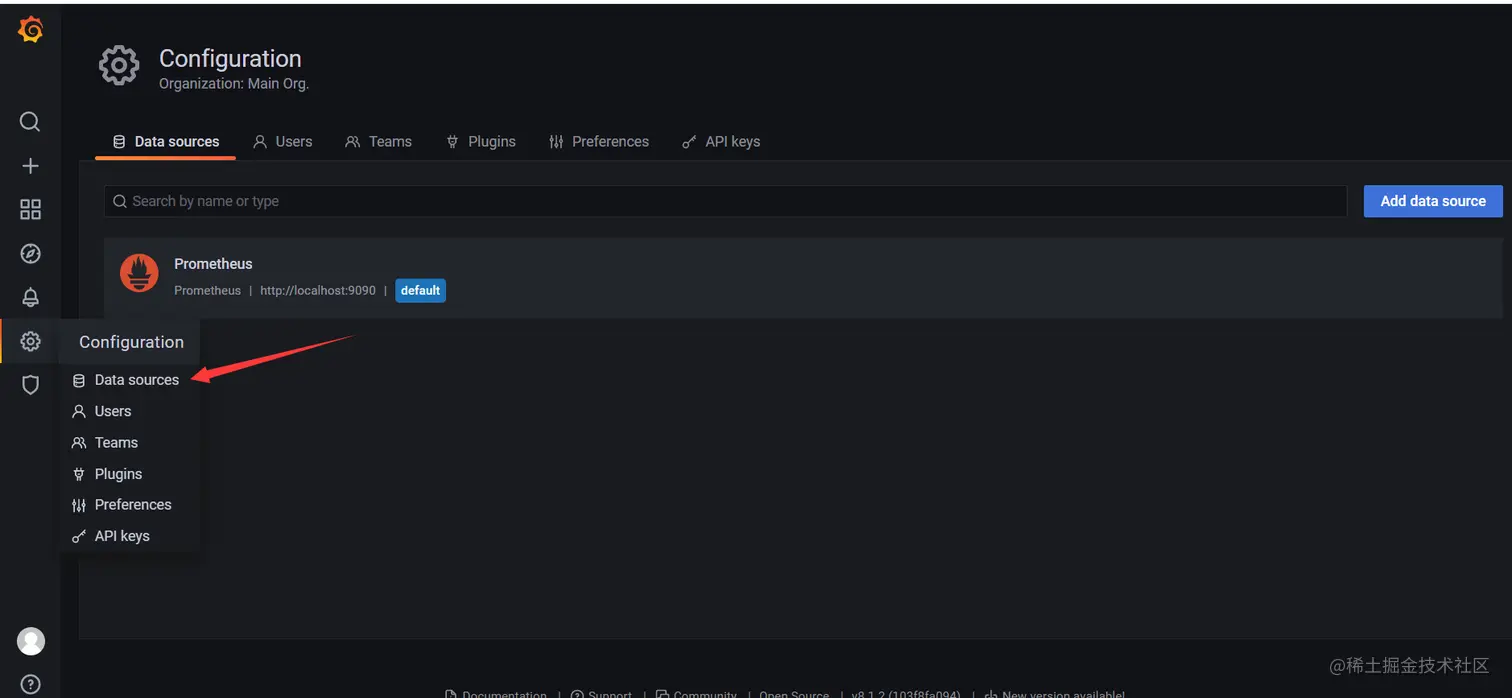Open the Search dashboards sidebar icon
Viewport: 1512px width, 698px height.
[x=30, y=122]
